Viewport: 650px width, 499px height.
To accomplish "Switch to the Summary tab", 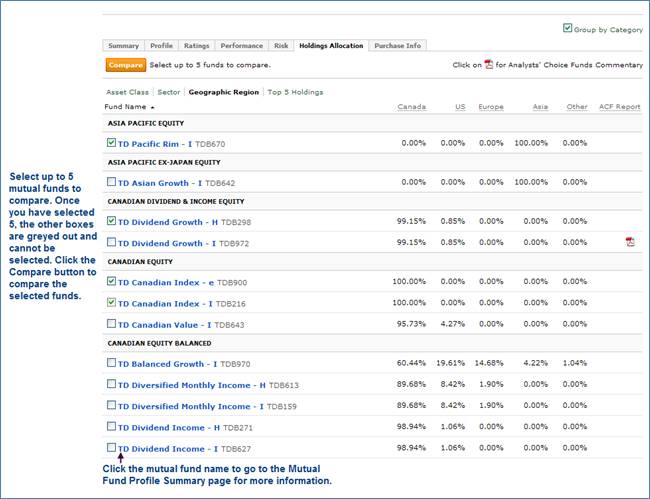I will coord(124,46).
